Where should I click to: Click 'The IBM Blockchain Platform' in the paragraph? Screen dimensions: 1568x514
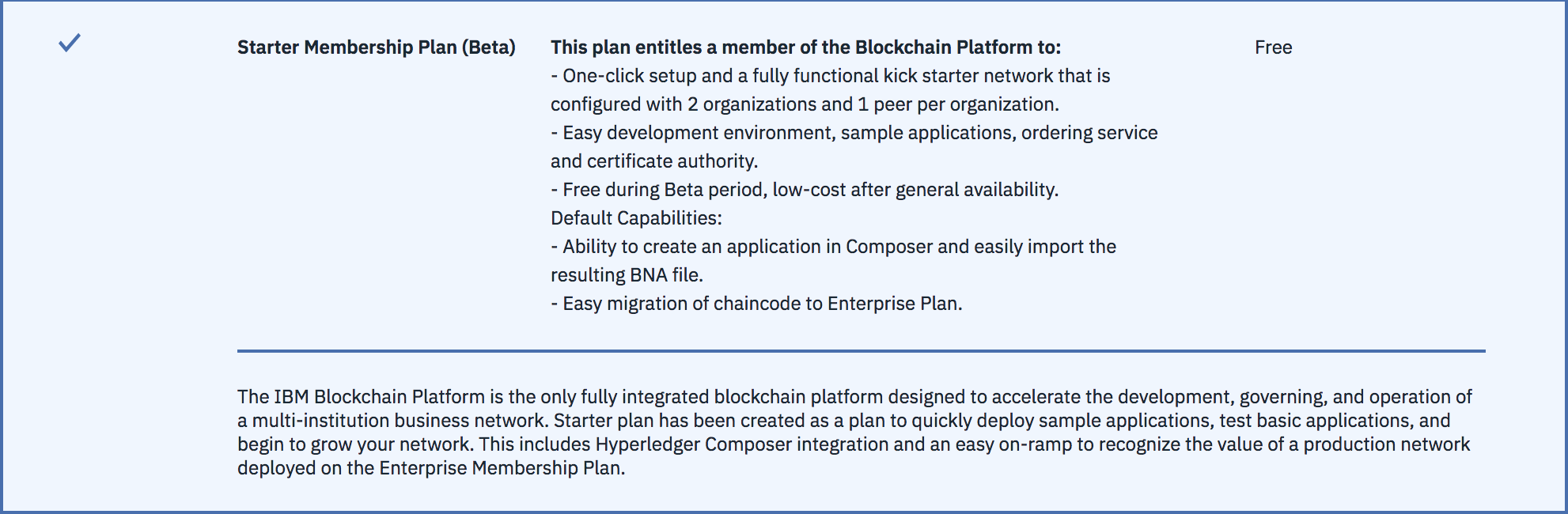pos(361,397)
